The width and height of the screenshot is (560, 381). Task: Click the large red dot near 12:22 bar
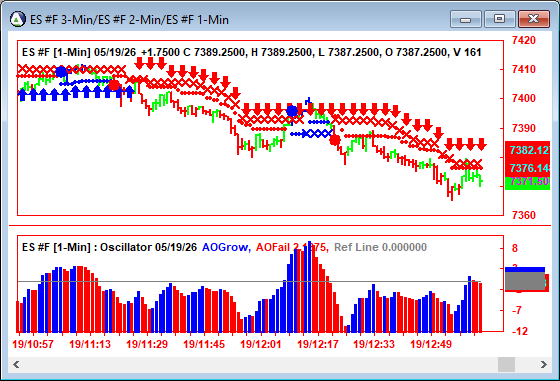[335, 140]
